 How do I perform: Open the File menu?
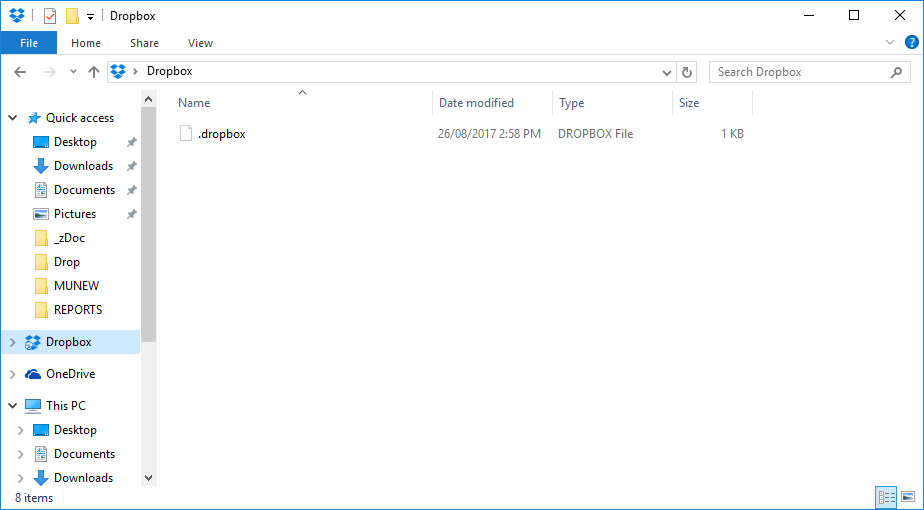(29, 43)
